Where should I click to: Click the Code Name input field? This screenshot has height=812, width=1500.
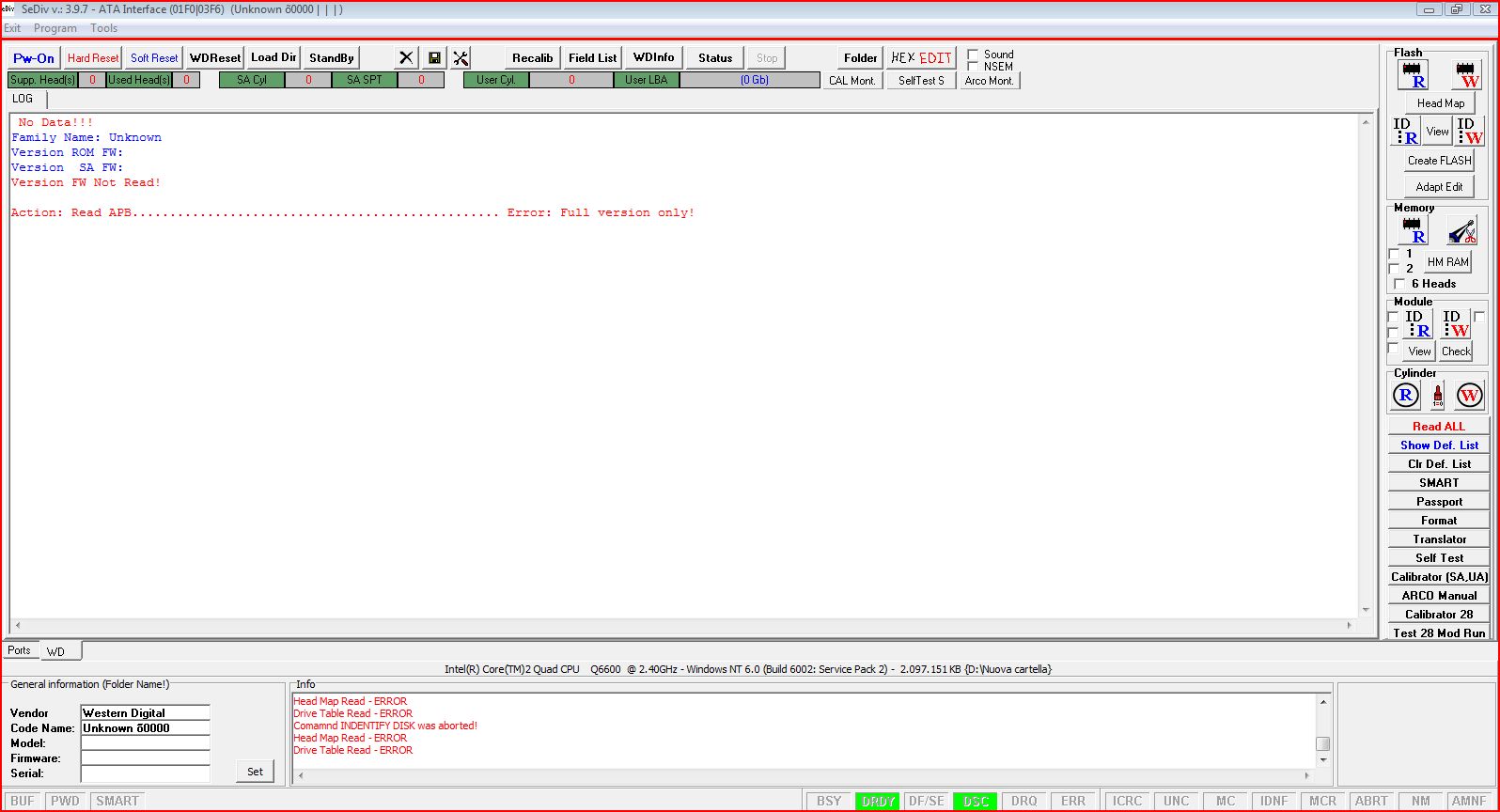point(146,728)
